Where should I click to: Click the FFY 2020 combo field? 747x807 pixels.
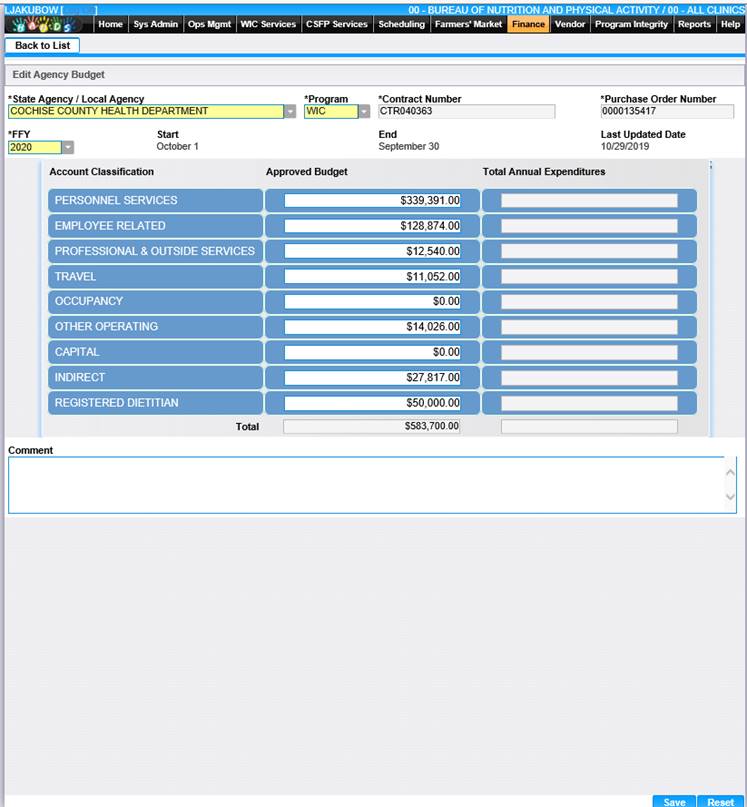click(x=35, y=147)
